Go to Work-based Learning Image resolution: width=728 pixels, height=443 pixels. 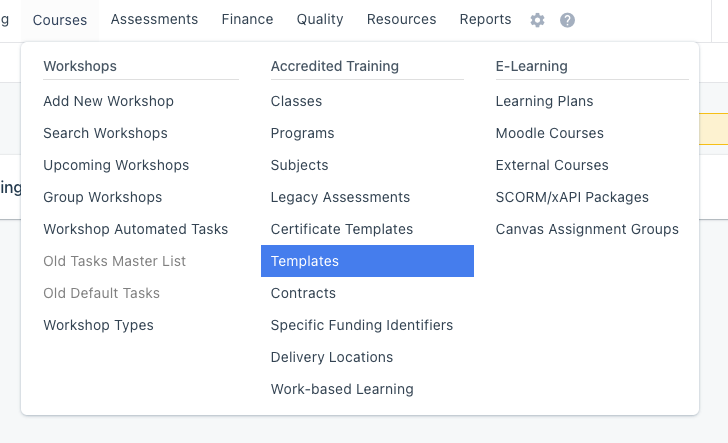[342, 389]
